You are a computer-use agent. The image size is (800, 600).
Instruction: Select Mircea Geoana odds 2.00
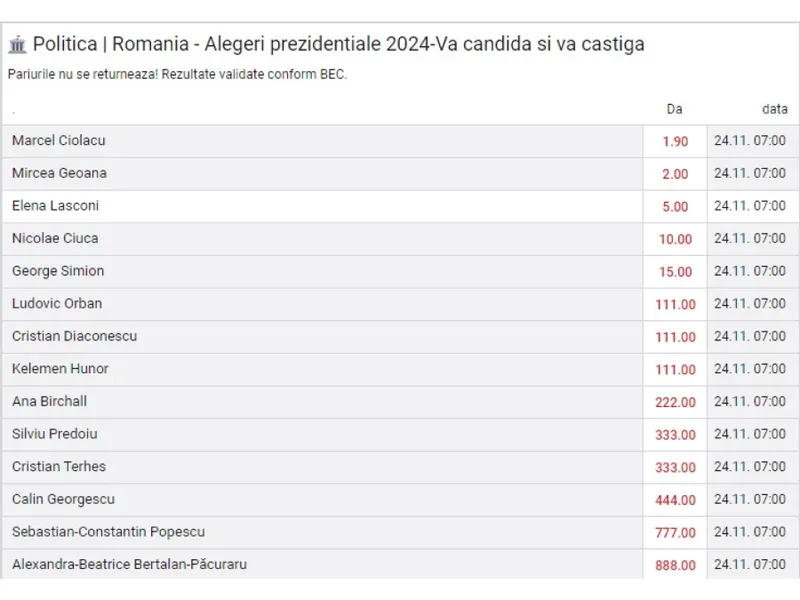point(675,174)
